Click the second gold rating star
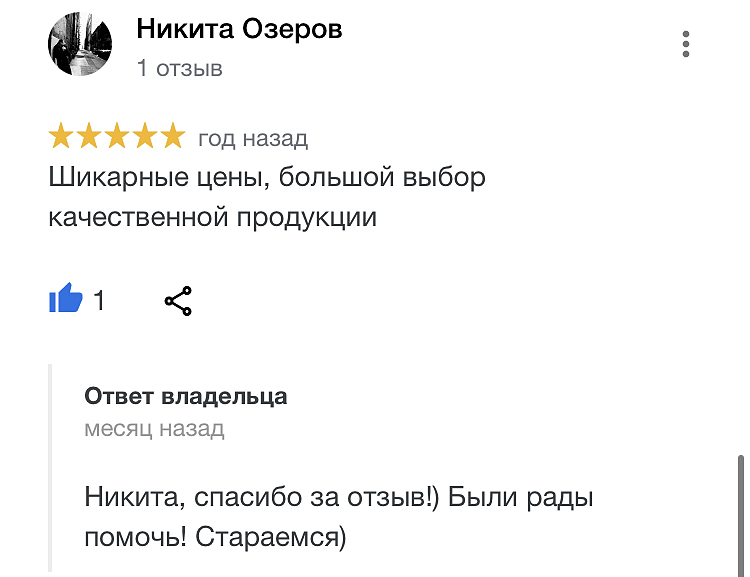750x577 pixels. (89, 136)
